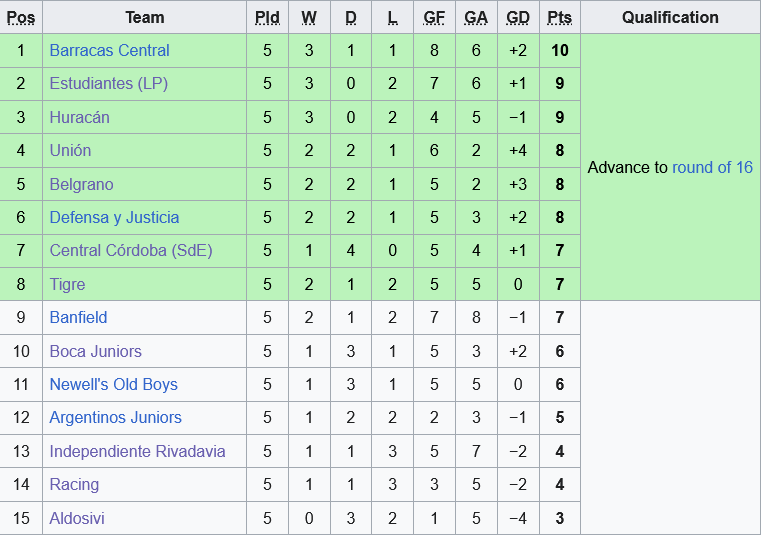Open the Argentinos Juniors page

tap(115, 418)
